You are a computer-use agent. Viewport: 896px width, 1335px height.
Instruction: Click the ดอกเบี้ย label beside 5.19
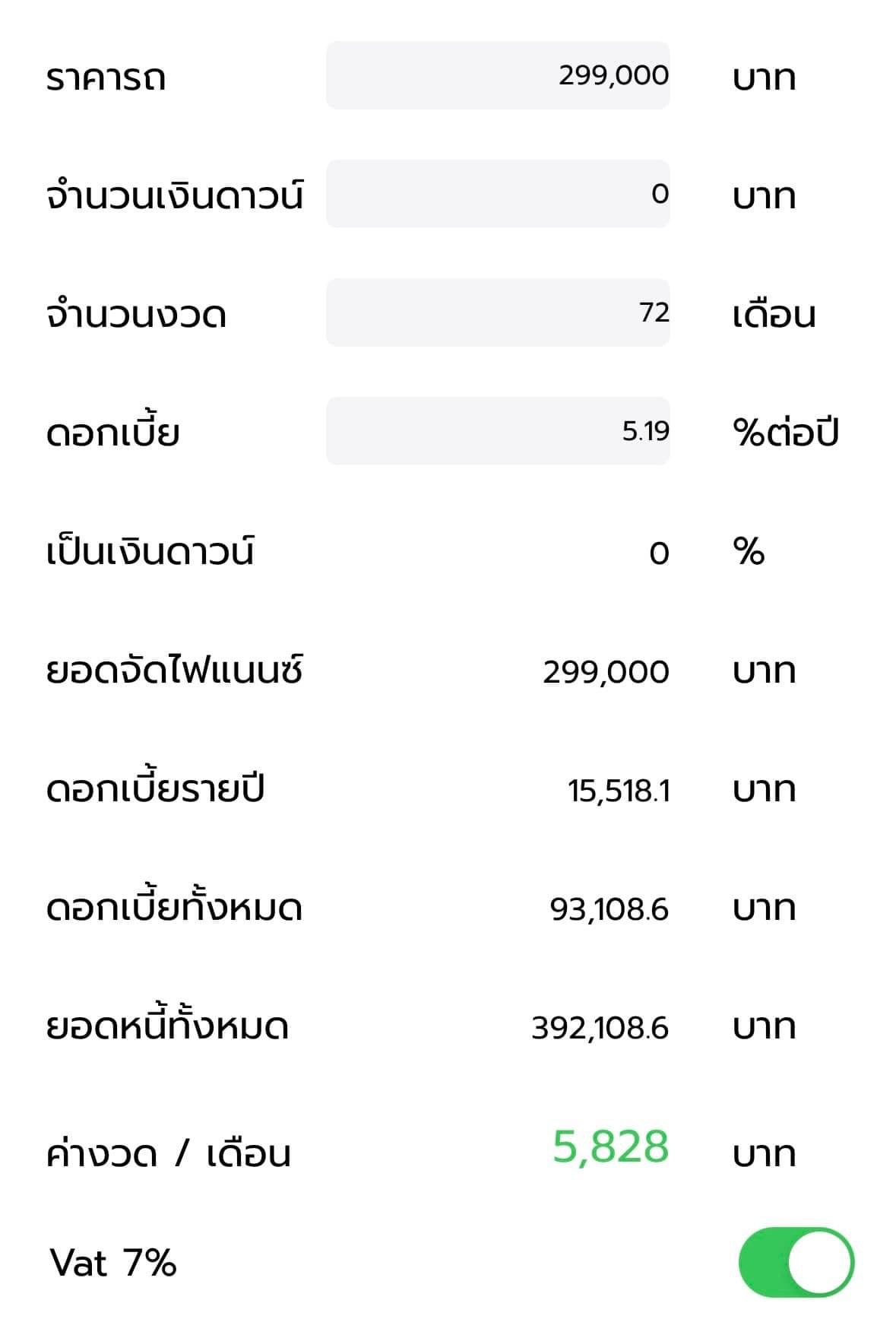(x=112, y=433)
